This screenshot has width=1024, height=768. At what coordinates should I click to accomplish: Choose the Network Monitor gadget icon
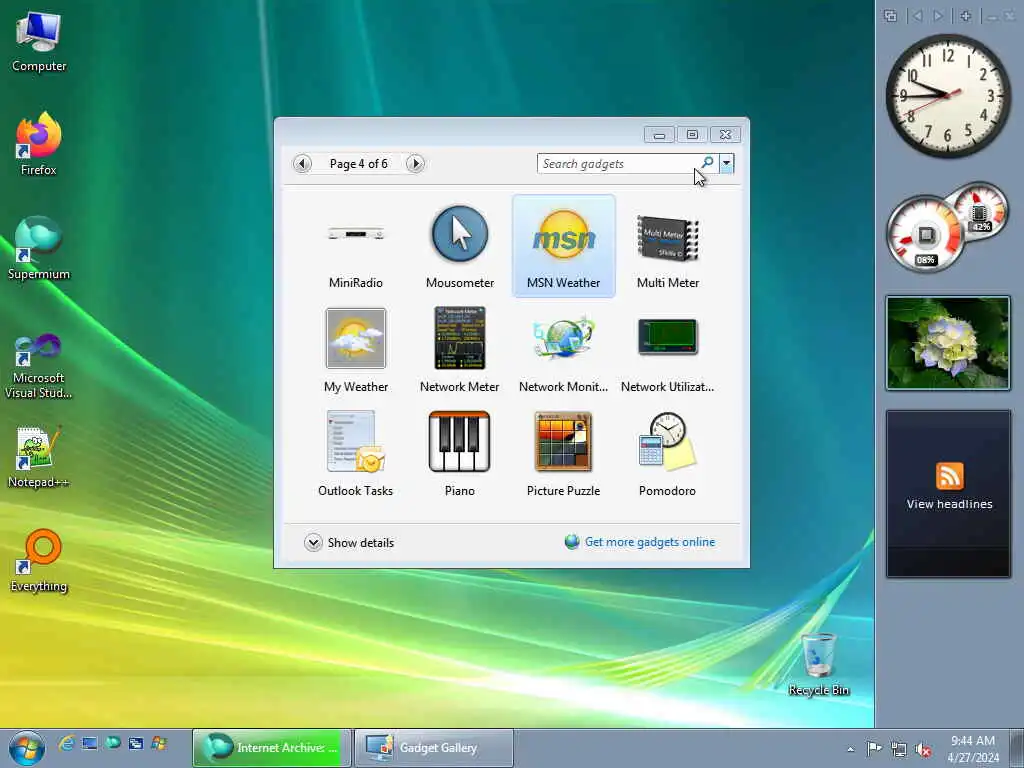[564, 338]
